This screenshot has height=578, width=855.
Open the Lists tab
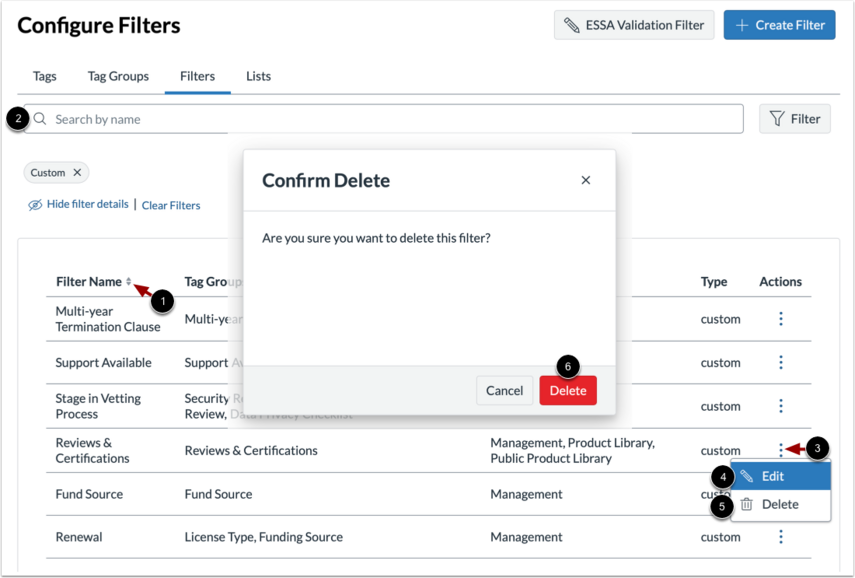click(258, 76)
